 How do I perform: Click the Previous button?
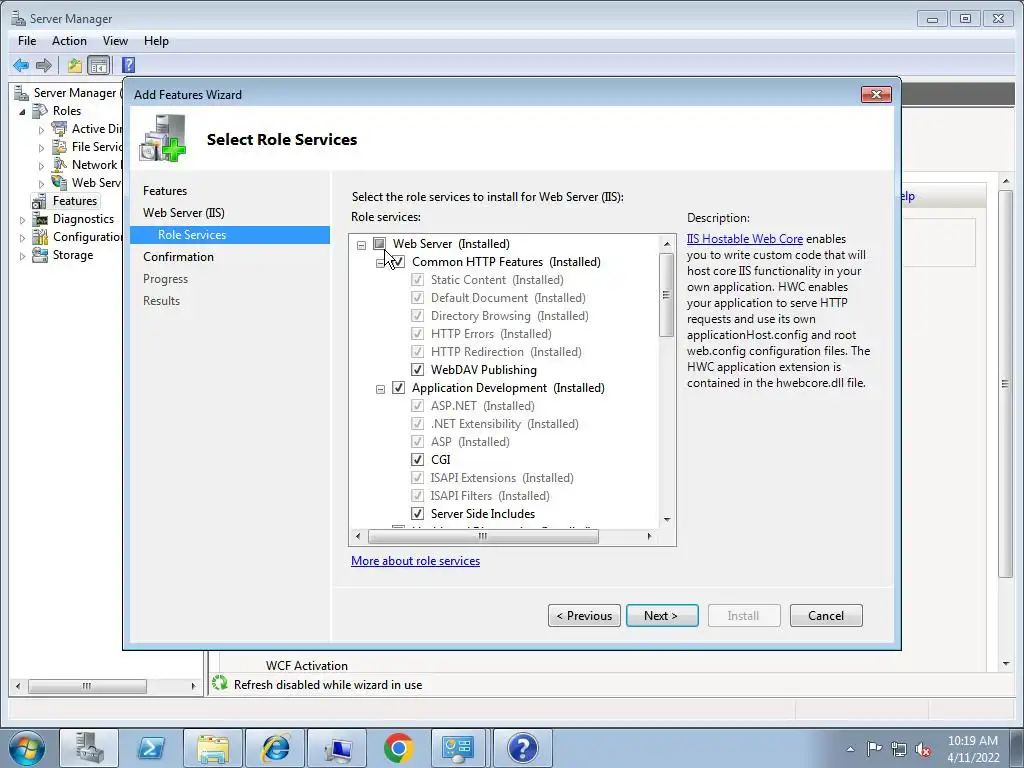[584, 616]
